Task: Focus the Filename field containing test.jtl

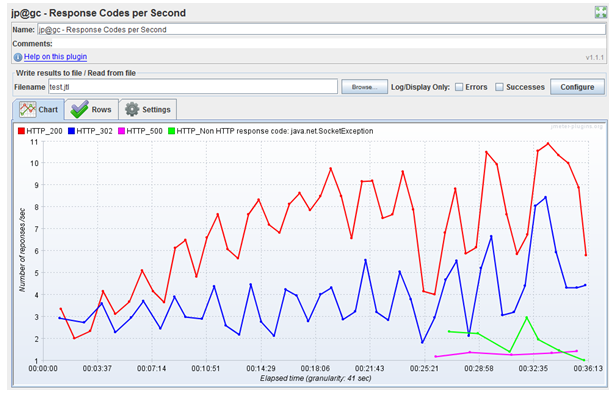Action: pyautogui.click(x=193, y=87)
